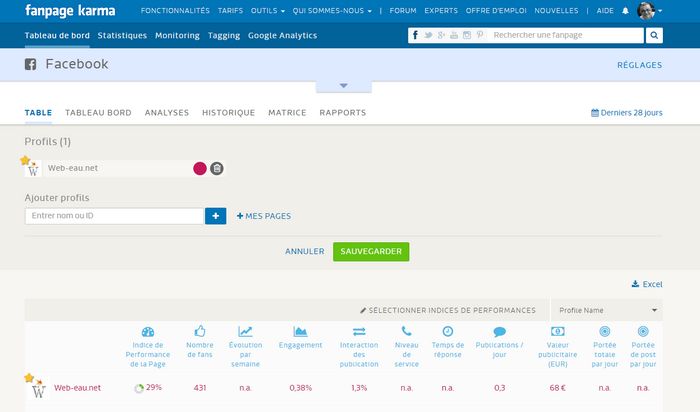The width and height of the screenshot is (700, 412).
Task: Open the RAPPORTS tab
Action: click(x=342, y=112)
